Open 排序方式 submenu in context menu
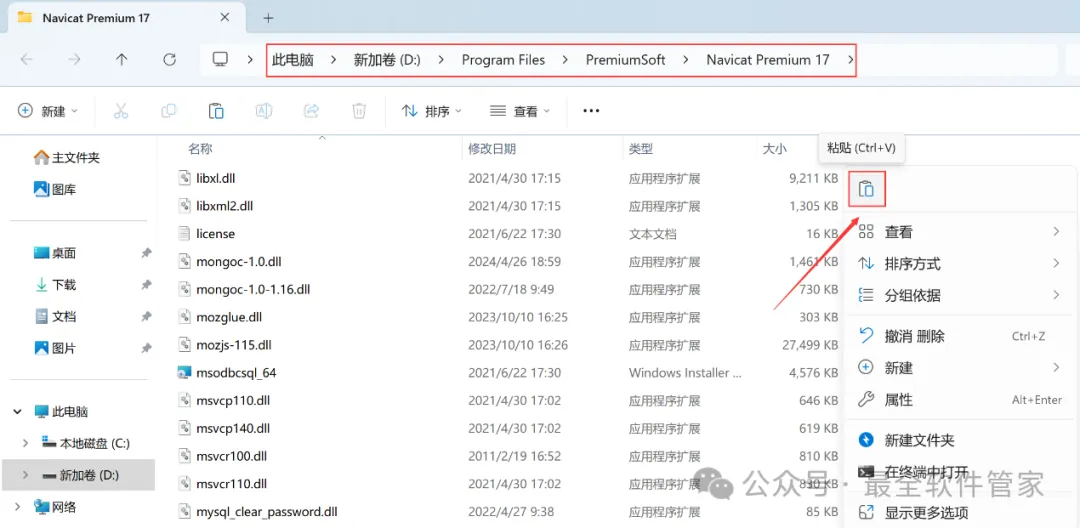Screen dimensions: 1080x528 click(958, 264)
